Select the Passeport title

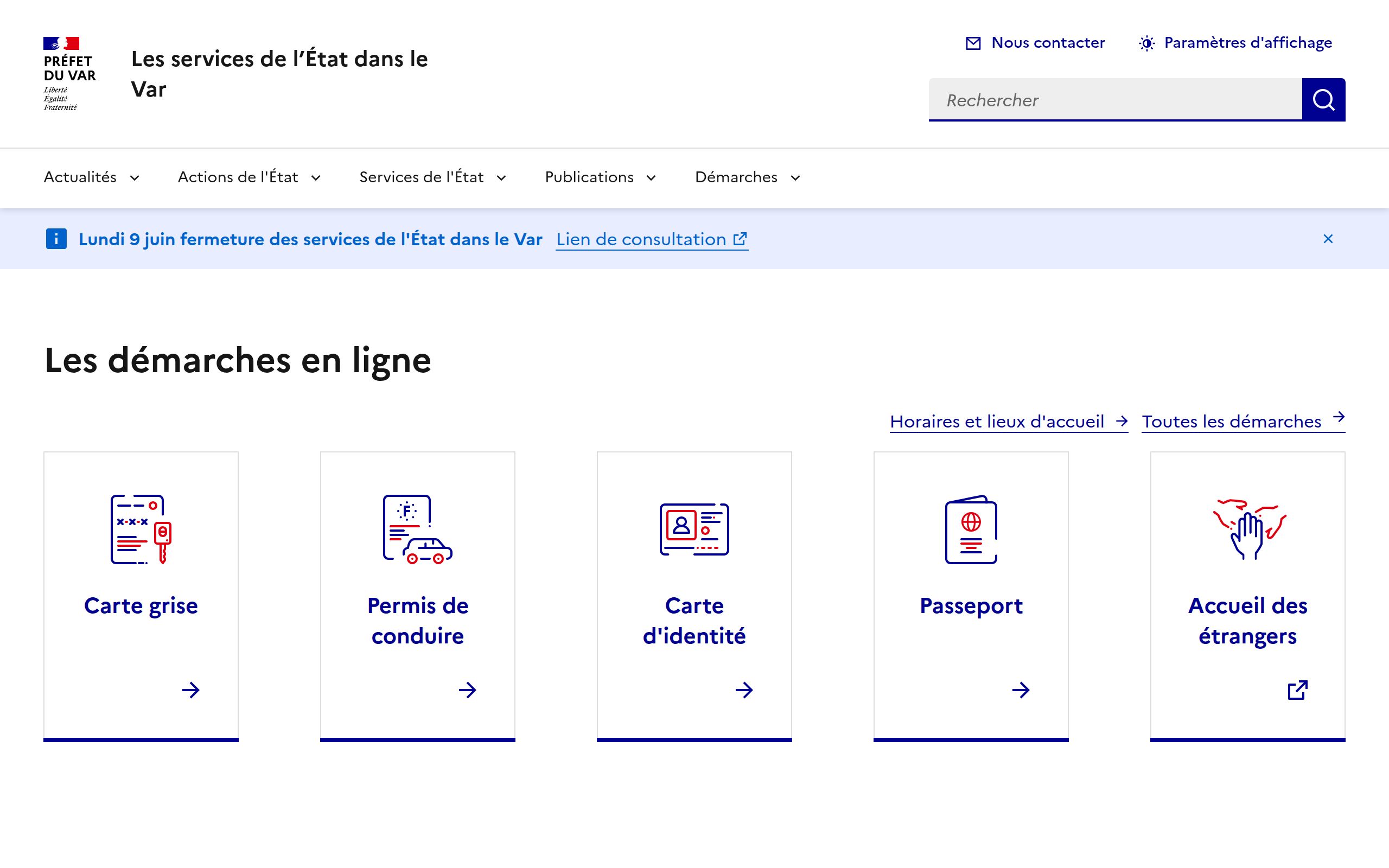[x=971, y=605]
